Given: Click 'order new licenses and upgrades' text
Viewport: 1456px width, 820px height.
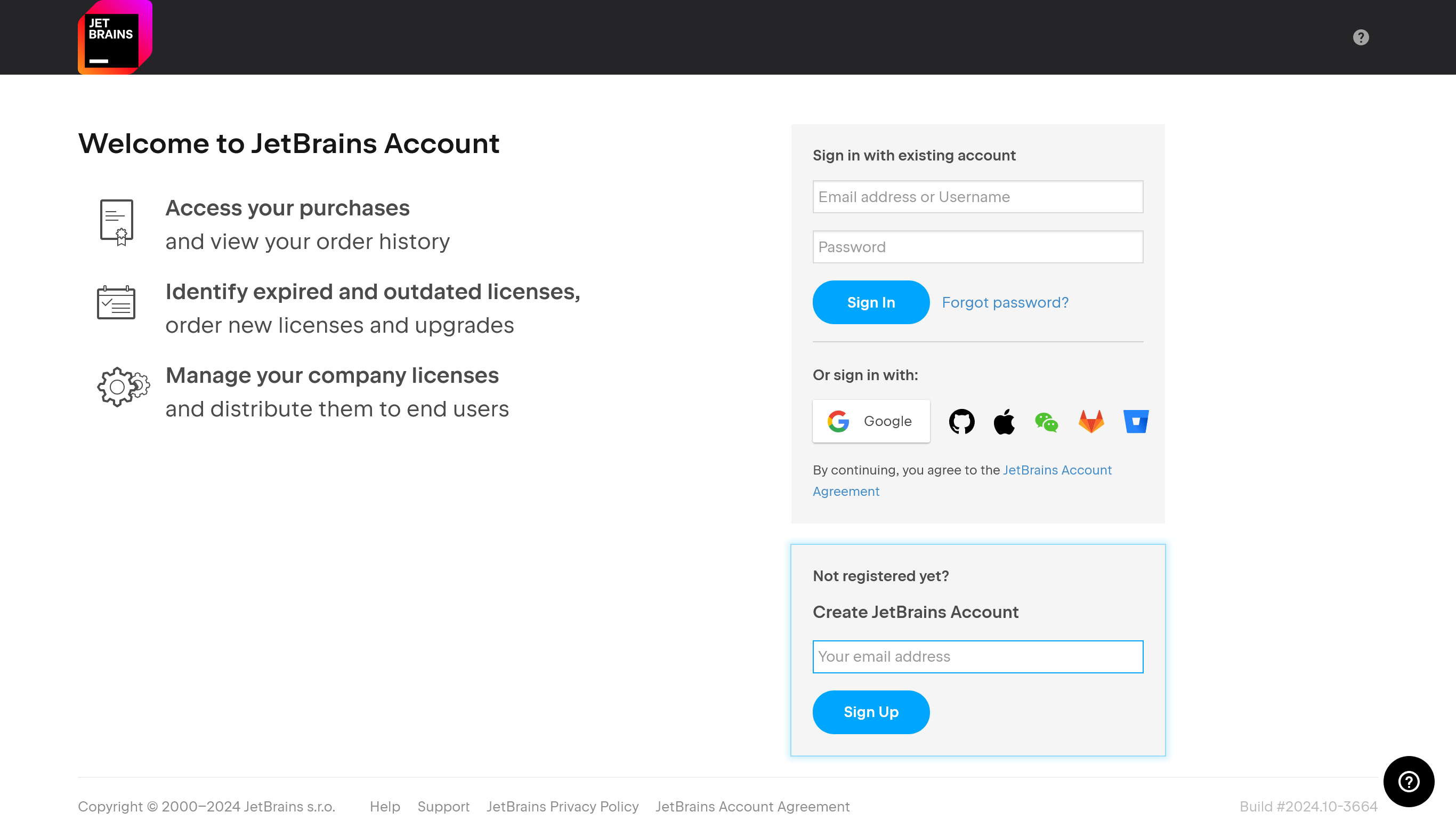Looking at the screenshot, I should 339,326.
